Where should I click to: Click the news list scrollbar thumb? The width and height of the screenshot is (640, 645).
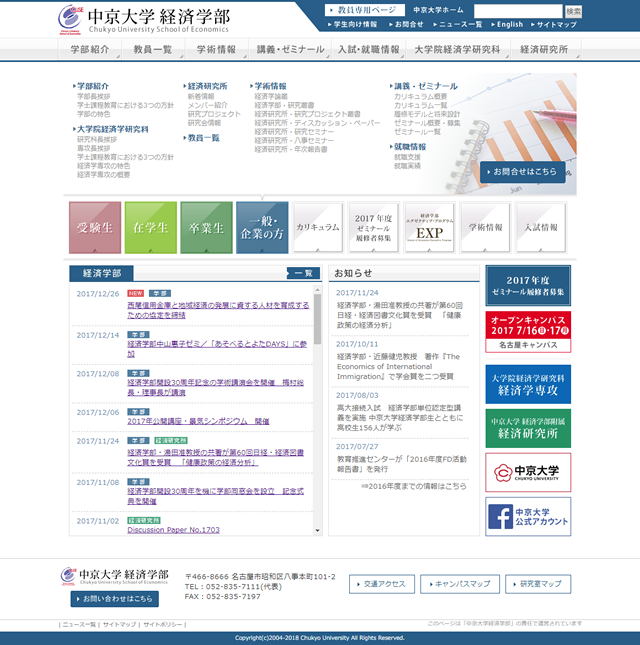coord(318,319)
